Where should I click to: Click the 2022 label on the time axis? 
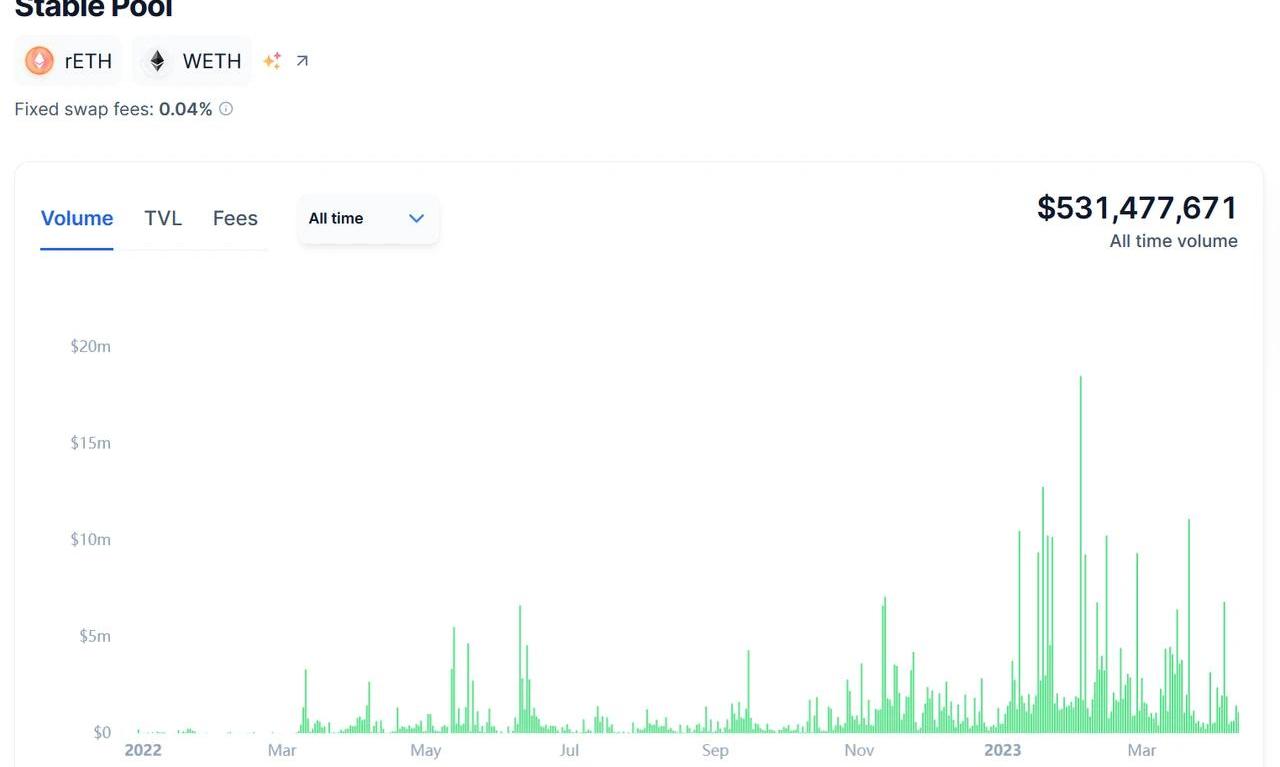click(143, 750)
